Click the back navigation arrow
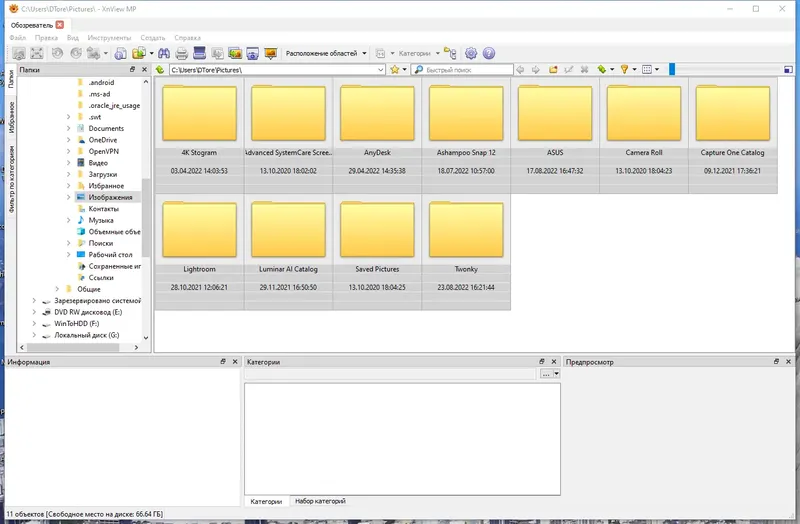This screenshot has height=524, width=800. coord(520,69)
